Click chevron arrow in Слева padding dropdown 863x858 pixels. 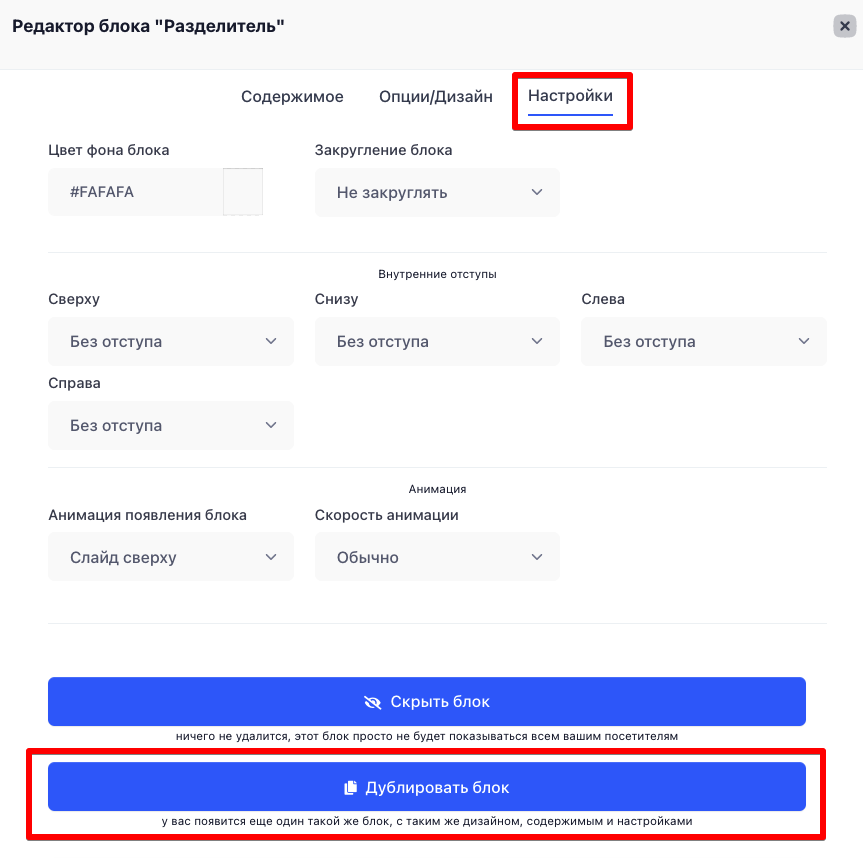click(x=804, y=341)
